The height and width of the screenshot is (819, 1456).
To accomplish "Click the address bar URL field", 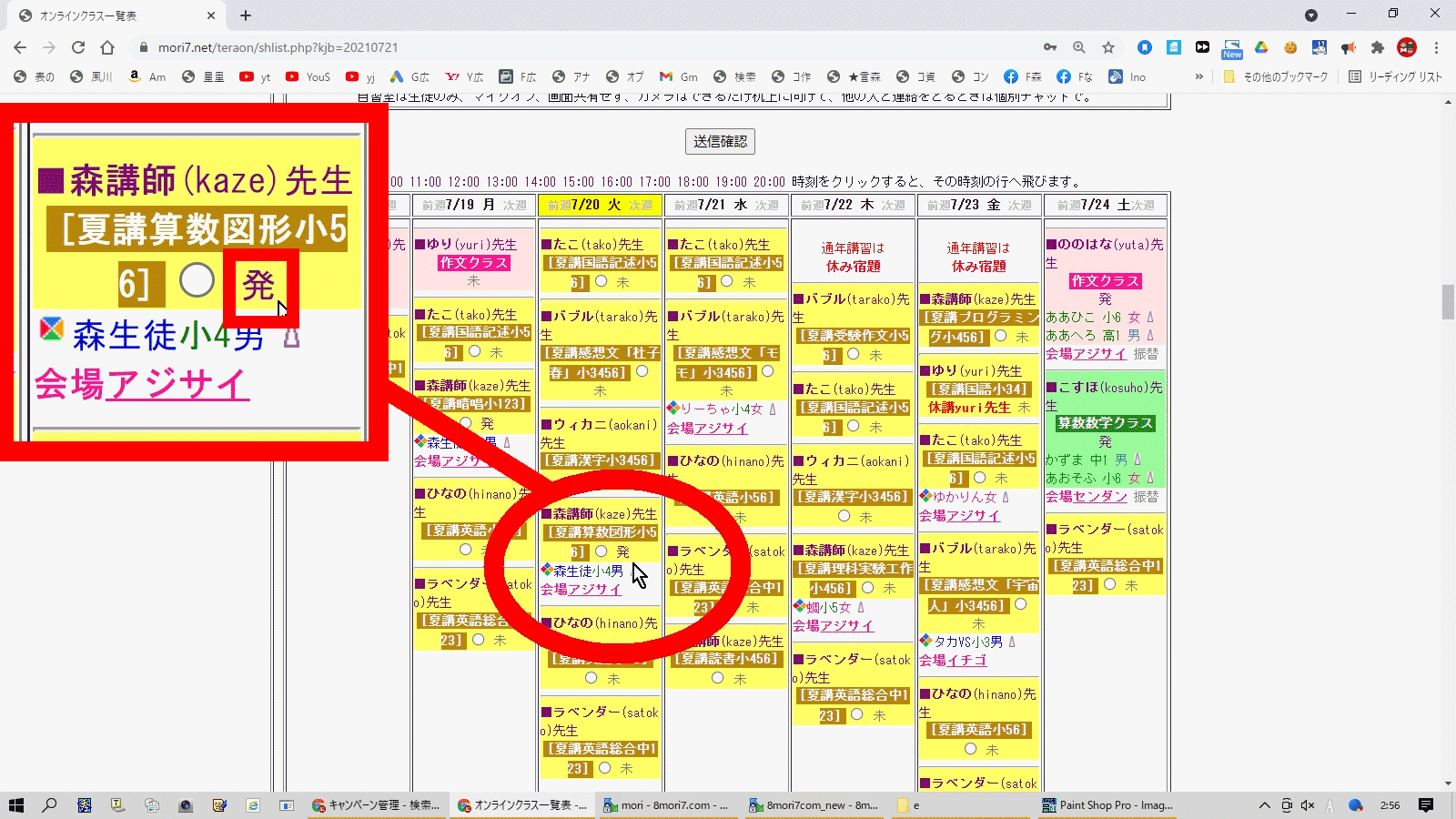I will pos(582,47).
